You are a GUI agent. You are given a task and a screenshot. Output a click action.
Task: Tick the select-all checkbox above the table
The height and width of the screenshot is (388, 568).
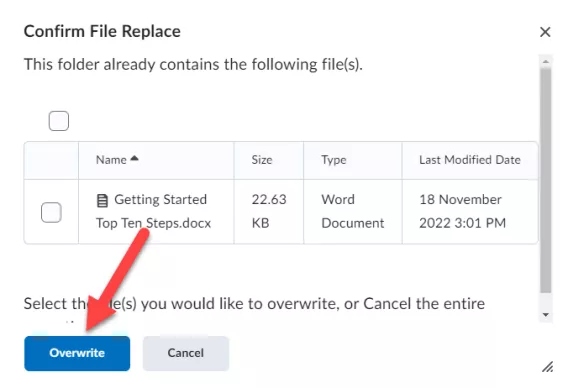pyautogui.click(x=59, y=121)
